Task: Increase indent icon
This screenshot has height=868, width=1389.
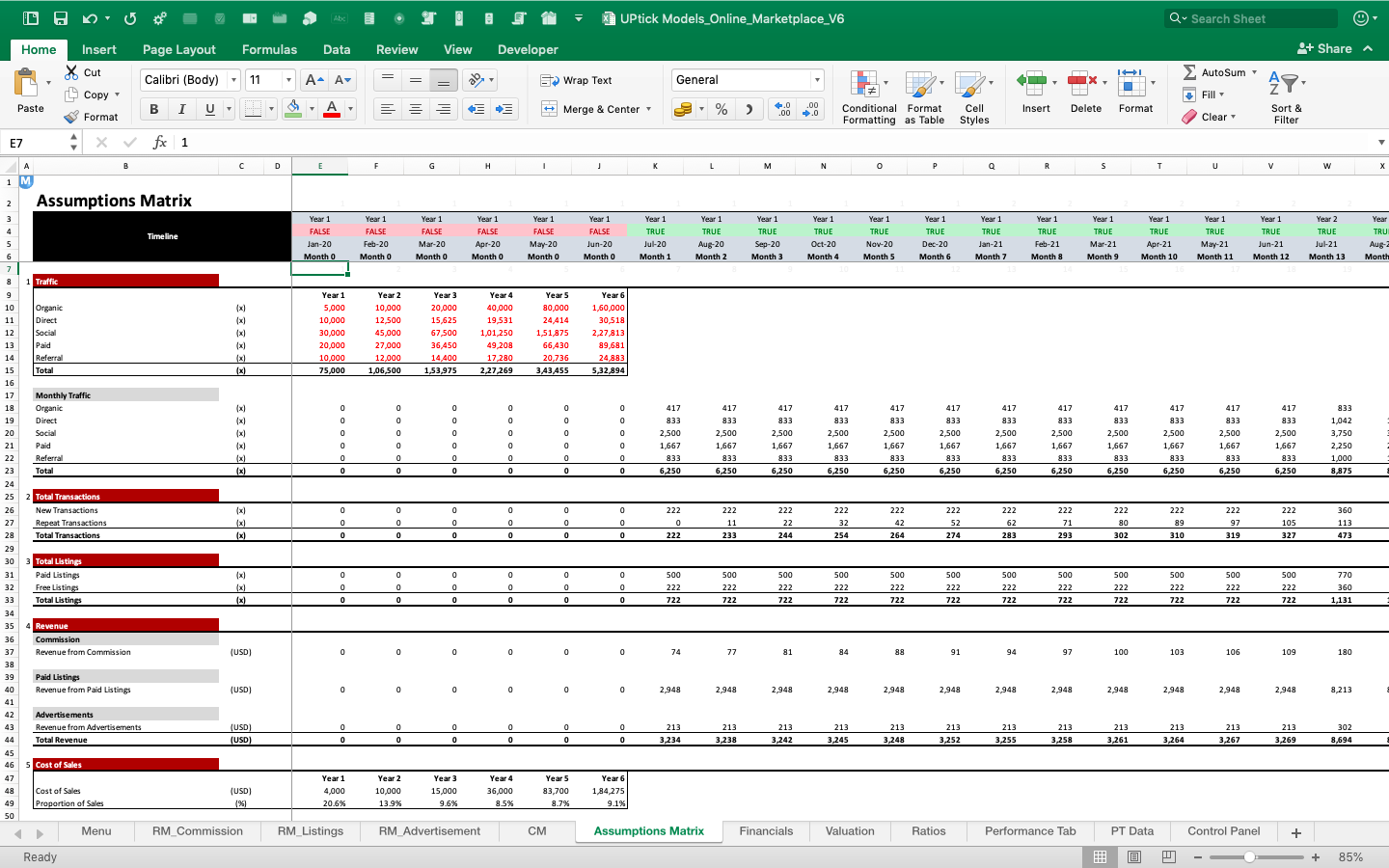Action: tap(504, 109)
